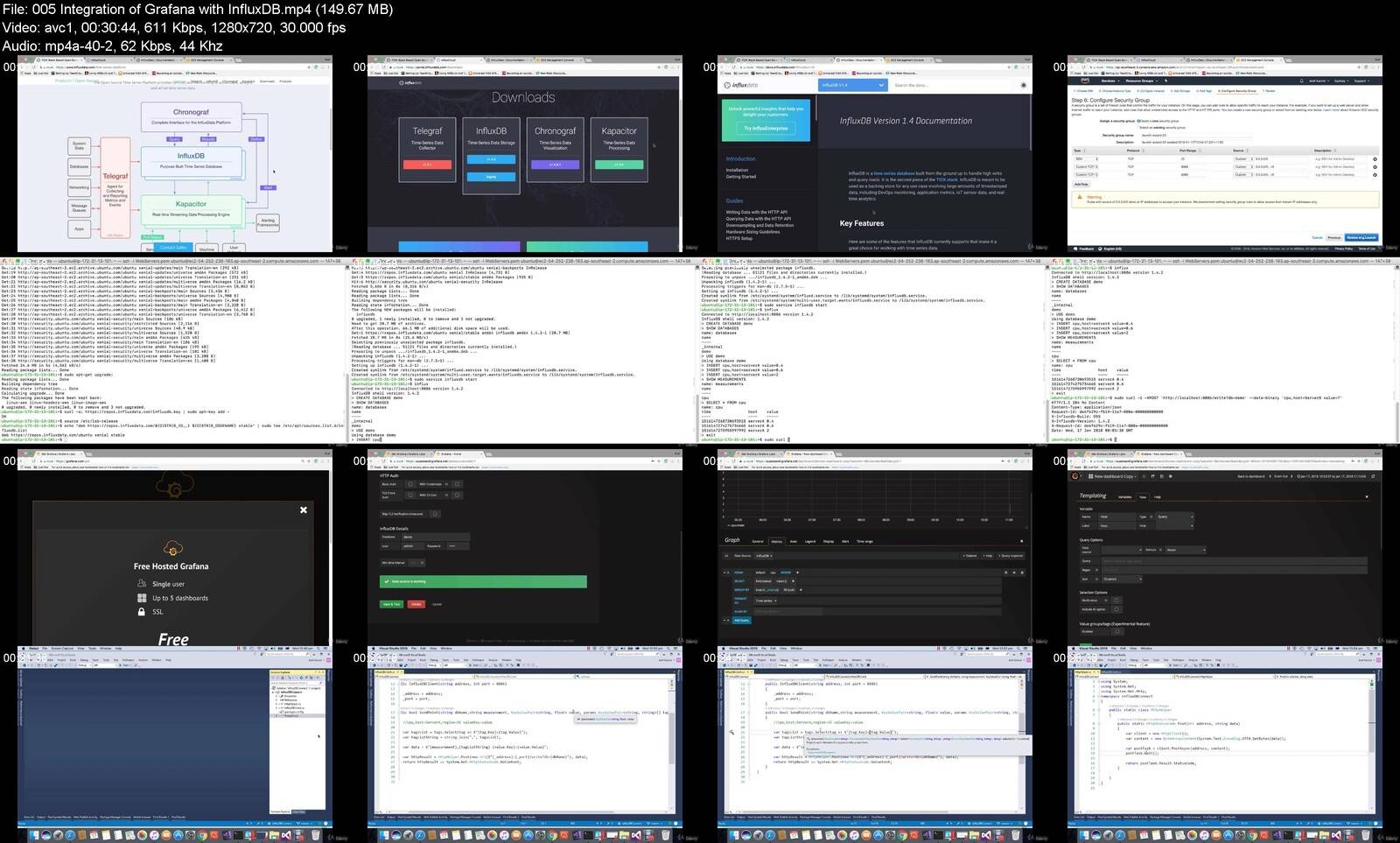Toggle the Skip TLS Verification checkbox
Image resolution: width=1400 pixels, height=843 pixels.
click(x=435, y=514)
